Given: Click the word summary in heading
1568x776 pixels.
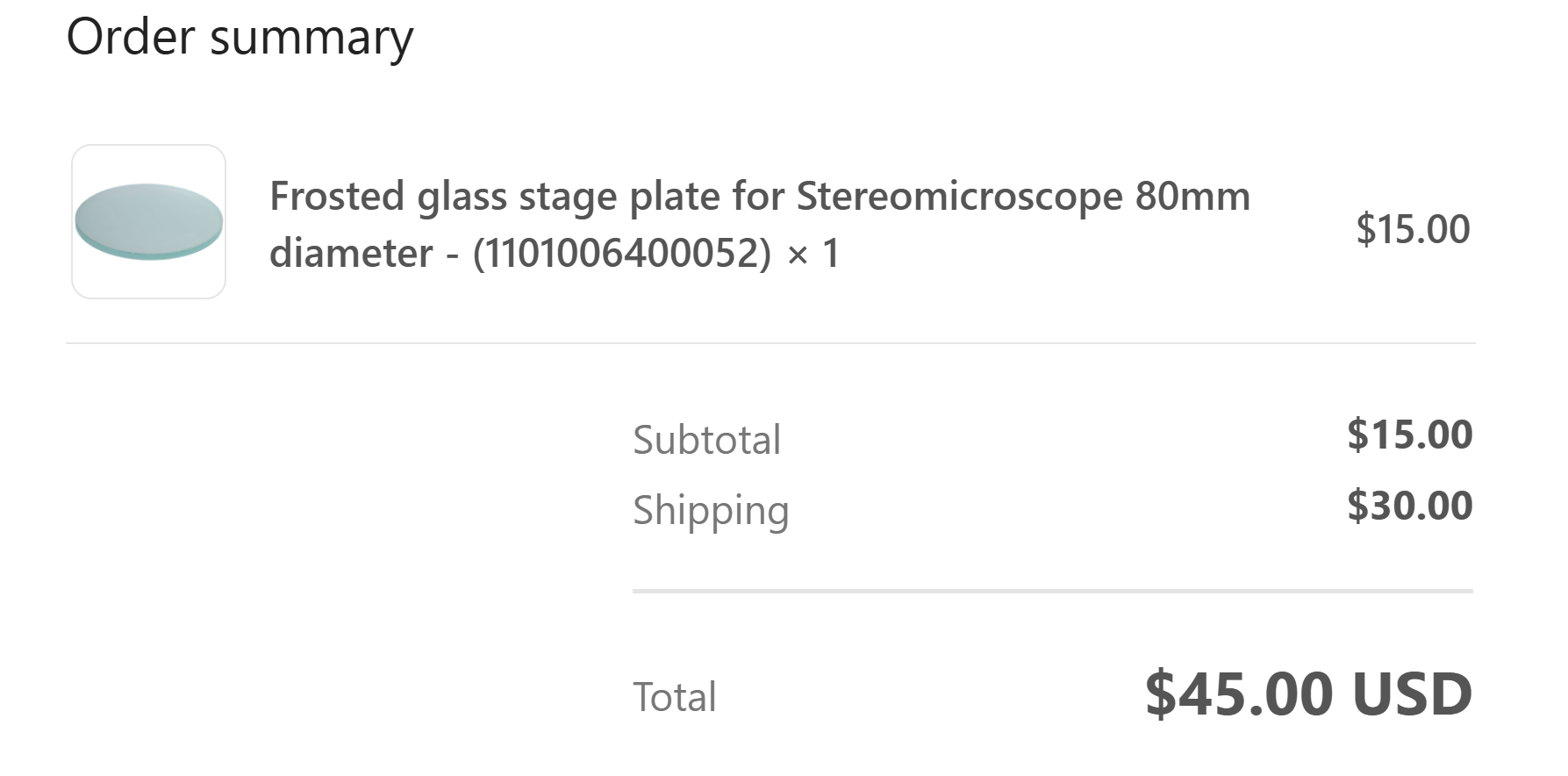Looking at the screenshot, I should (311, 38).
